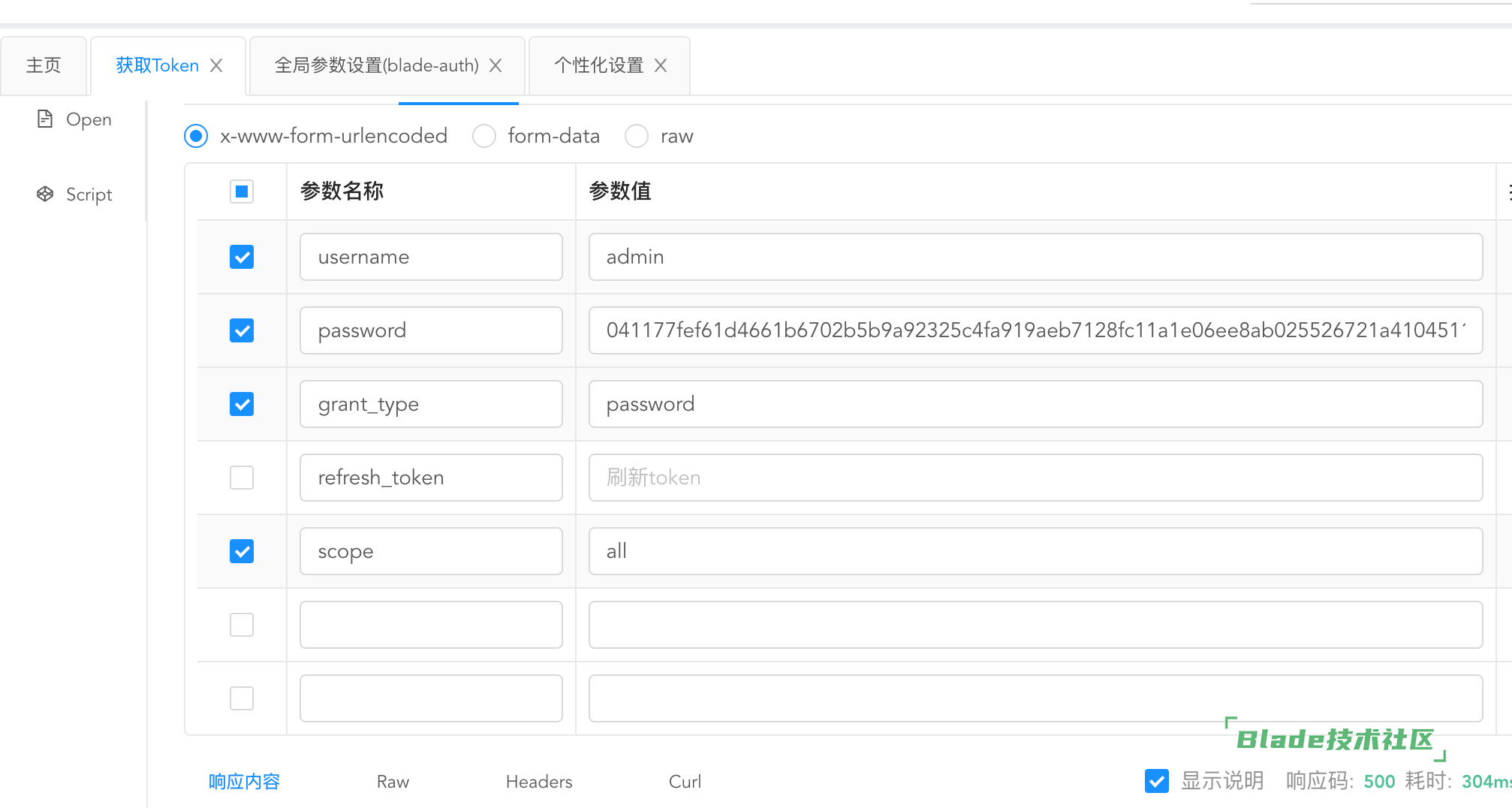1512x808 pixels.
Task: Close the 获取Token tab
Action: tap(216, 65)
